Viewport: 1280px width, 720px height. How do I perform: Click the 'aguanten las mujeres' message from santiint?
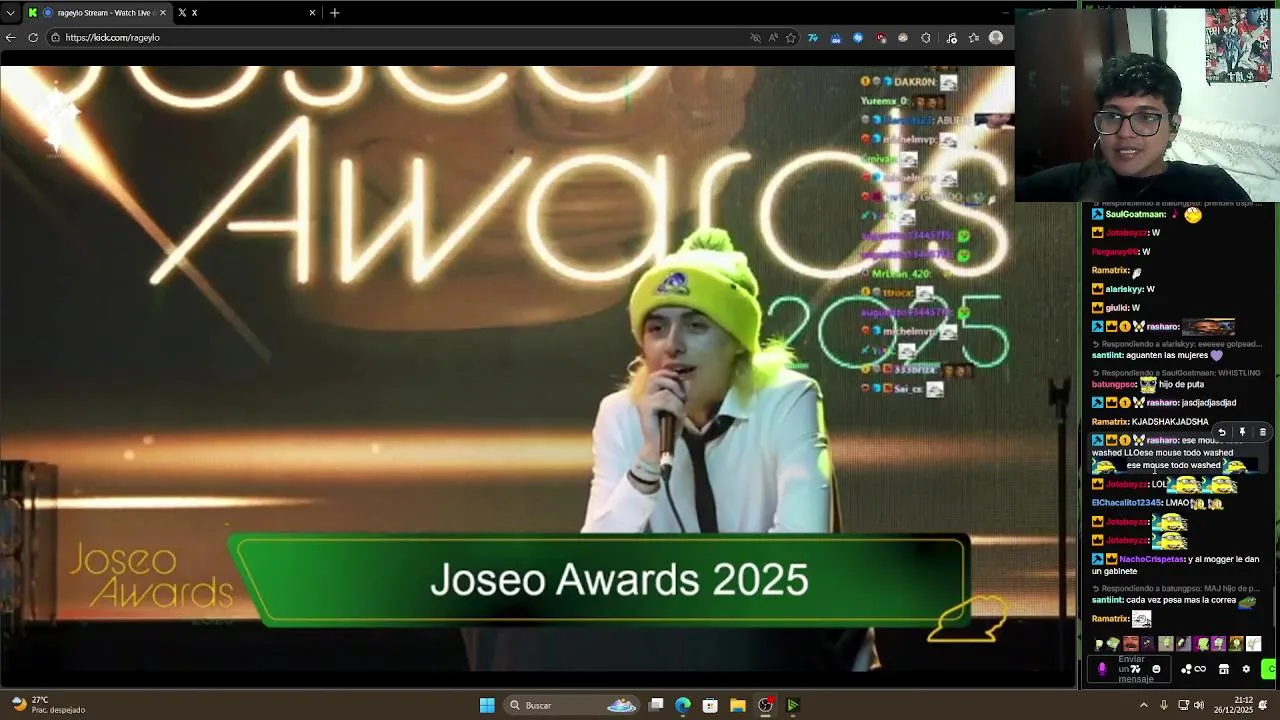(1174, 355)
